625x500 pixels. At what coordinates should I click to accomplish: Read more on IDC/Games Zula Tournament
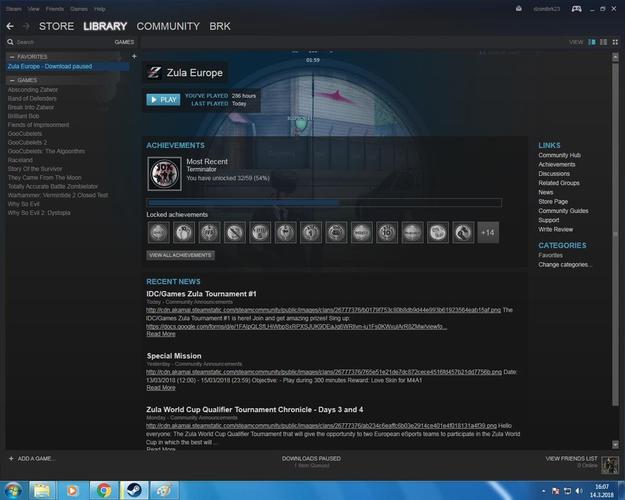point(161,334)
